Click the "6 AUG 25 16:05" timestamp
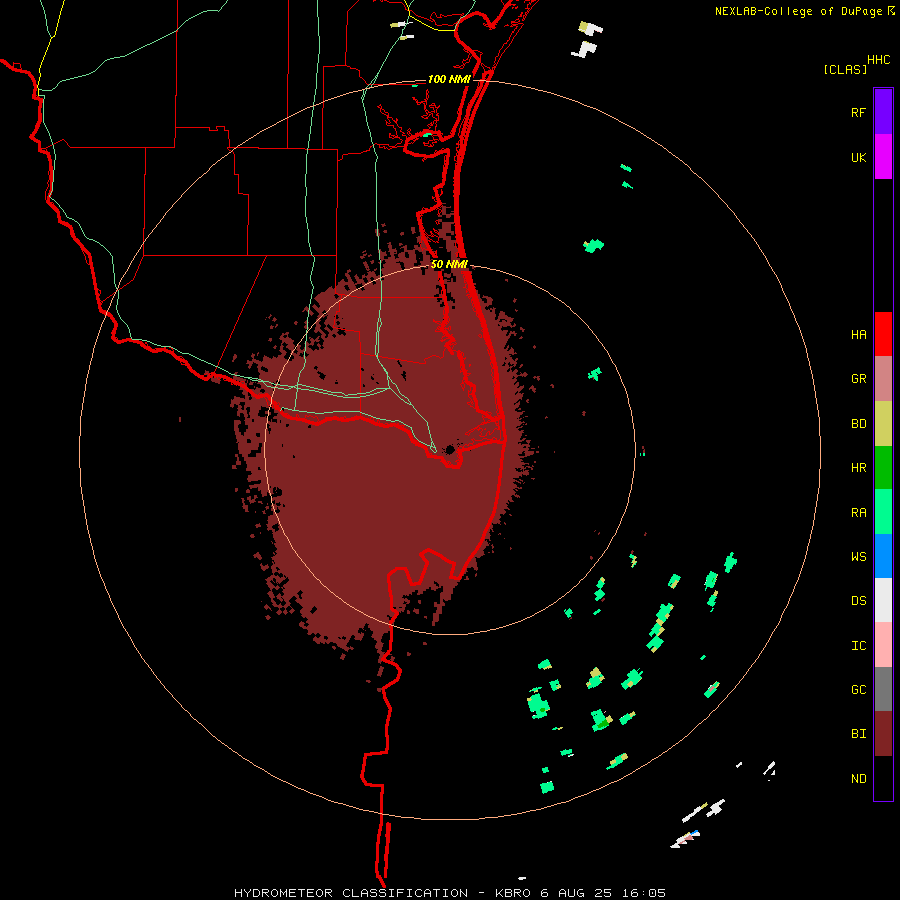The image size is (900, 900). (x=603, y=893)
